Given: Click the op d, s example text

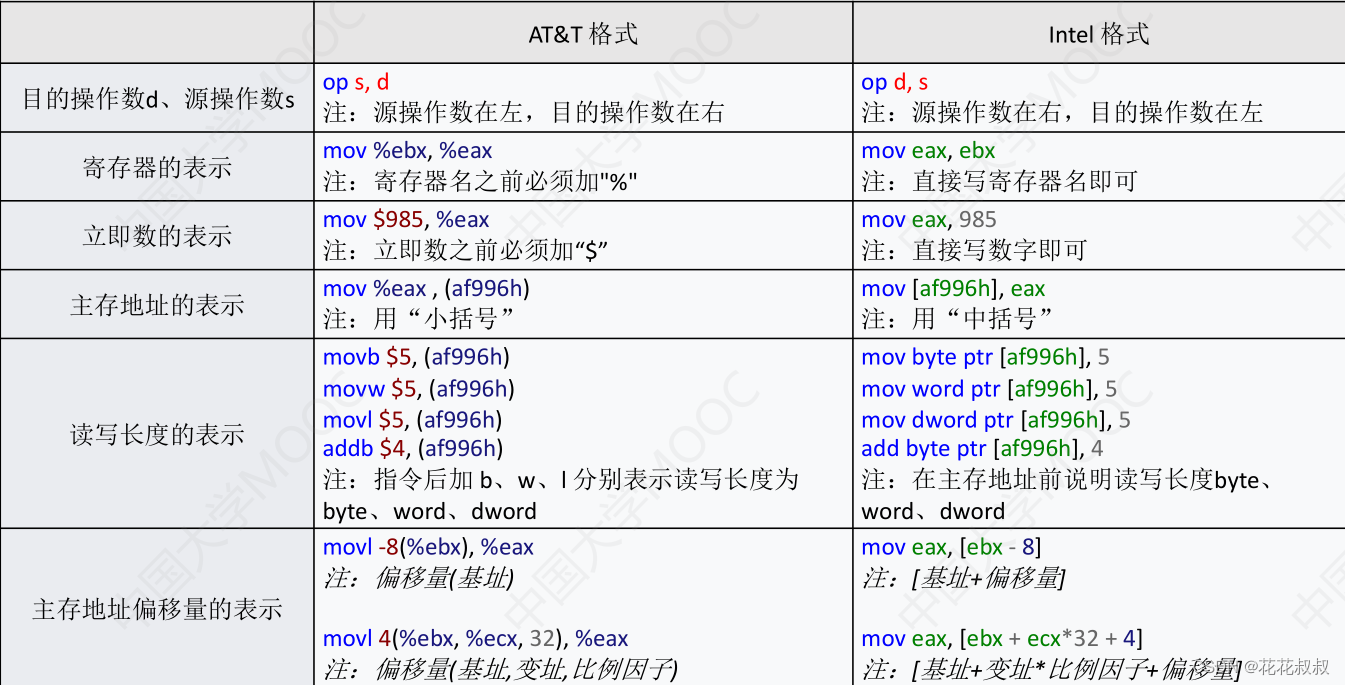Looking at the screenshot, I should pos(889,82).
